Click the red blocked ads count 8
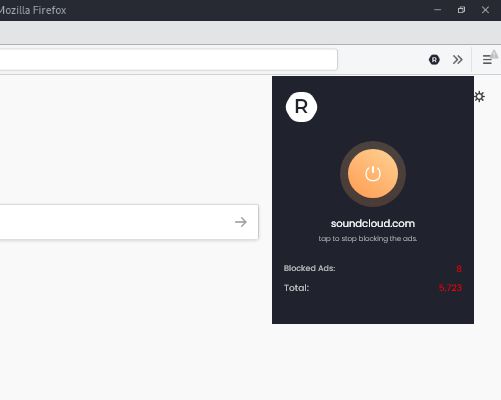Image resolution: width=501 pixels, height=400 pixels. coord(459,268)
